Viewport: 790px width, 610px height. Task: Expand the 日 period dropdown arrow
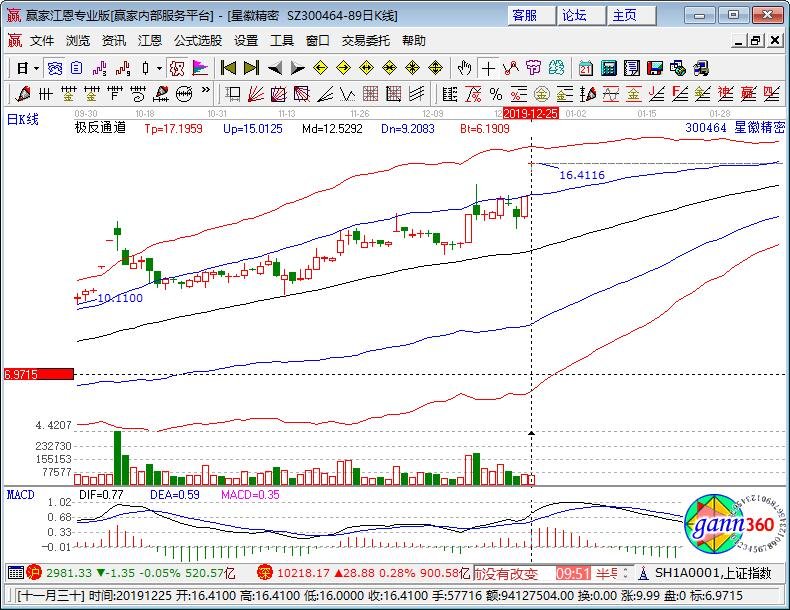tap(36, 68)
